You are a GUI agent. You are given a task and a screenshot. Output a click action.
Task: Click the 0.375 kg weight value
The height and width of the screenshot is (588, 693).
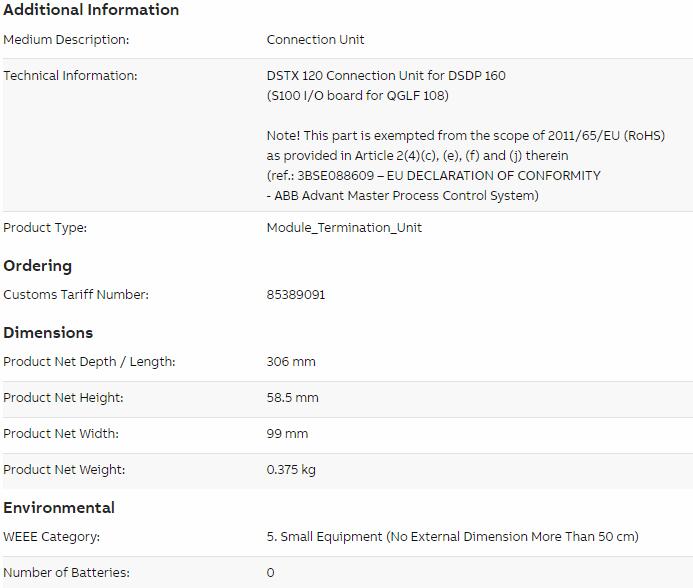[x=291, y=470]
